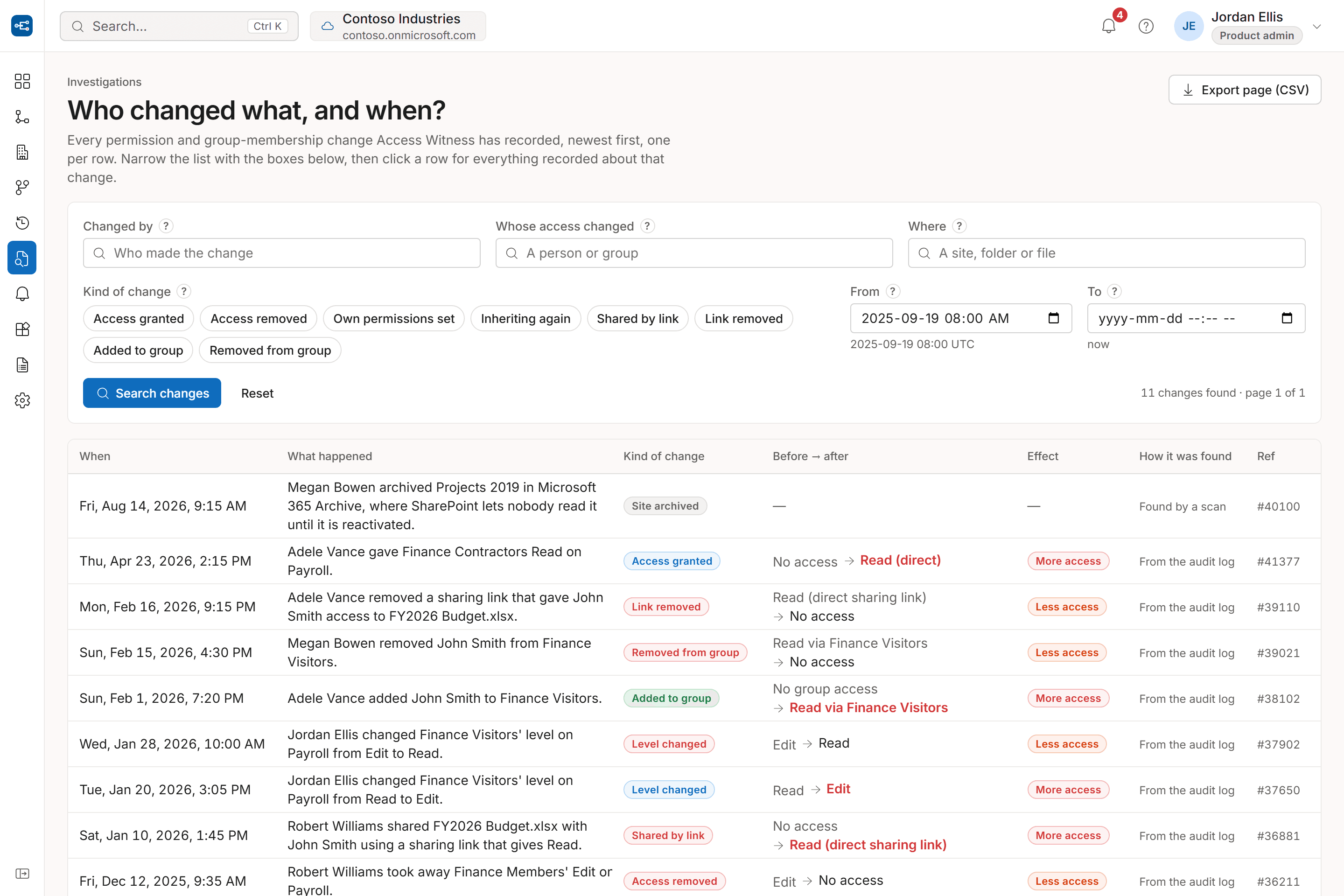Image resolution: width=1344 pixels, height=896 pixels.
Task: Click the Who made the change field
Action: click(282, 253)
